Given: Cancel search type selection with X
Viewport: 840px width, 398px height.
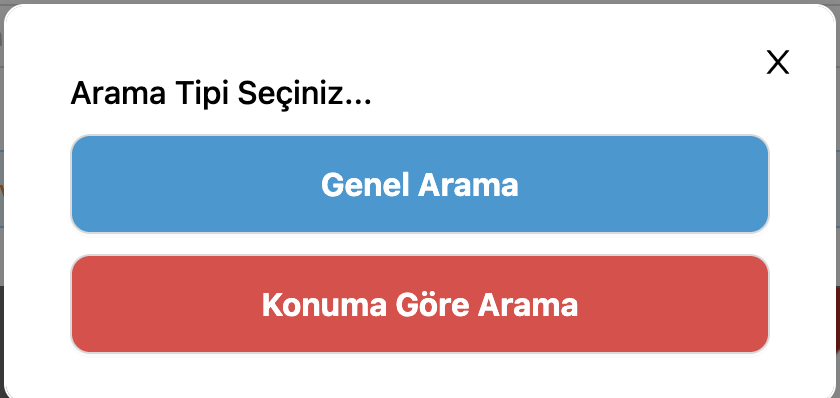Looking at the screenshot, I should pos(777,63).
